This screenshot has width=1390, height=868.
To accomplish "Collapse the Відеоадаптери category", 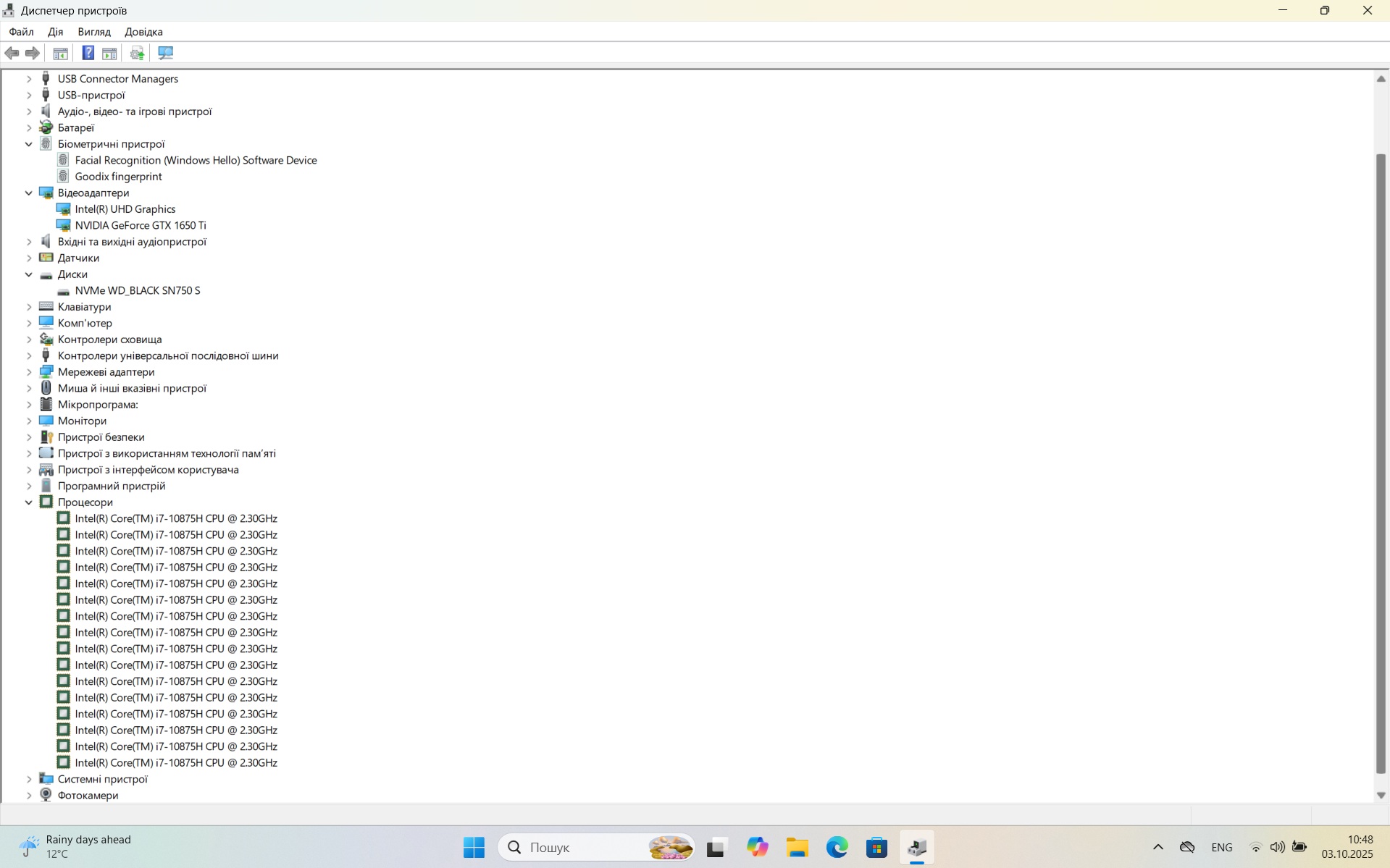I will click(x=29, y=193).
